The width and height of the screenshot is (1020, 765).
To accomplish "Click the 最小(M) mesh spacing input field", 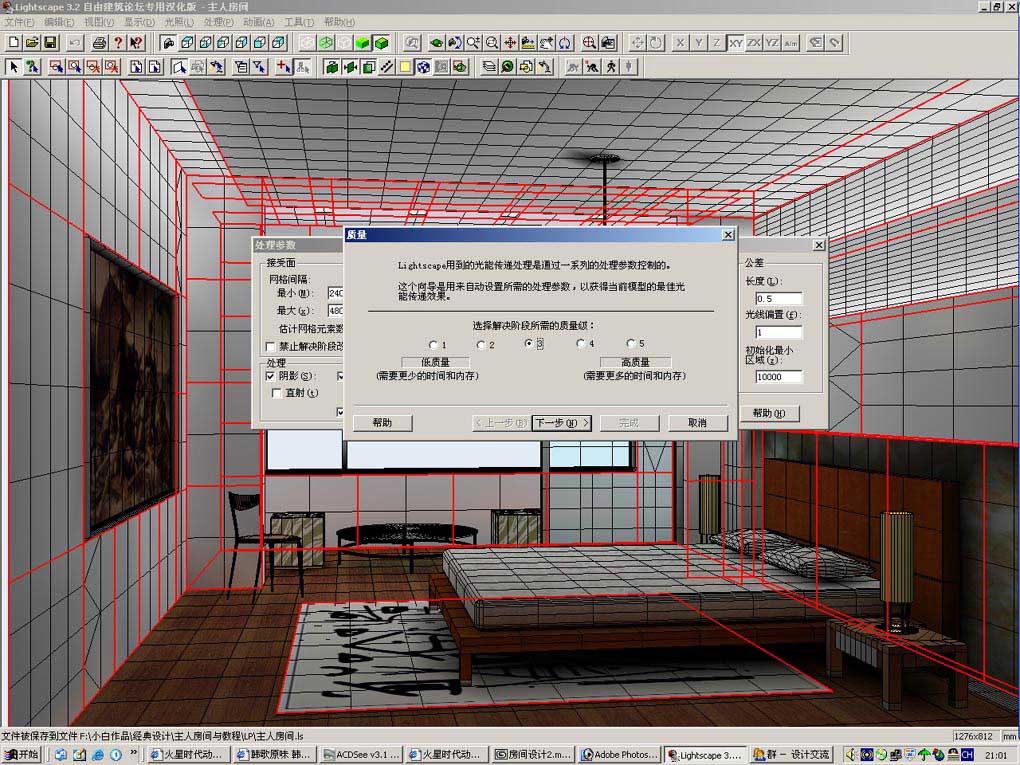I will pyautogui.click(x=336, y=293).
